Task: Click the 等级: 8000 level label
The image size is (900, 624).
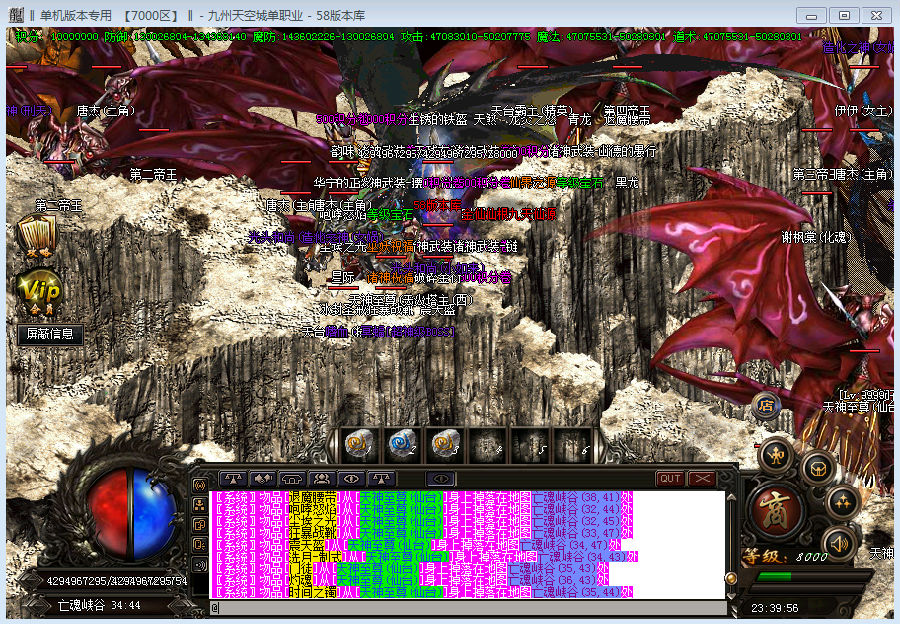Action: [x=785, y=556]
